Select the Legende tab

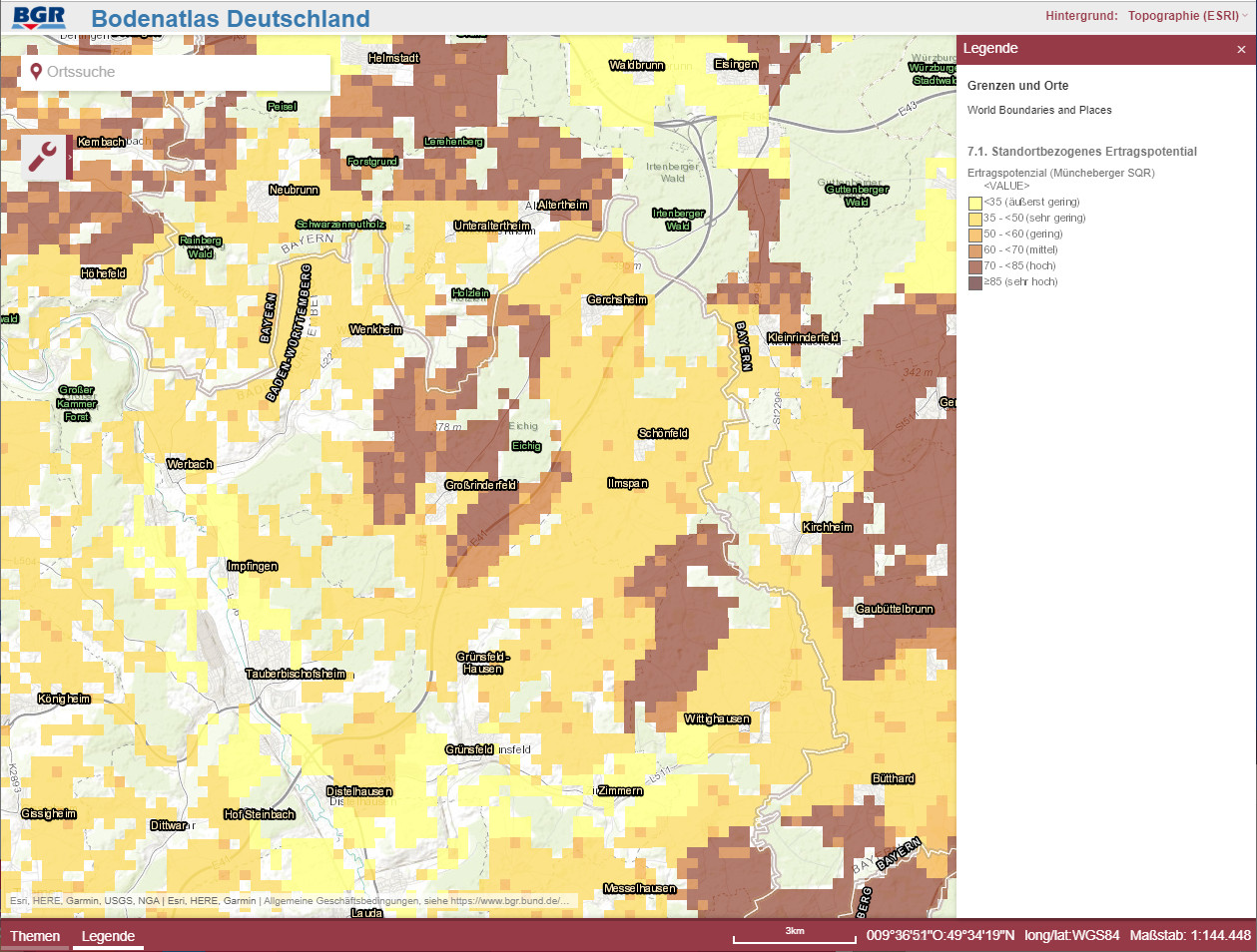(x=108, y=936)
